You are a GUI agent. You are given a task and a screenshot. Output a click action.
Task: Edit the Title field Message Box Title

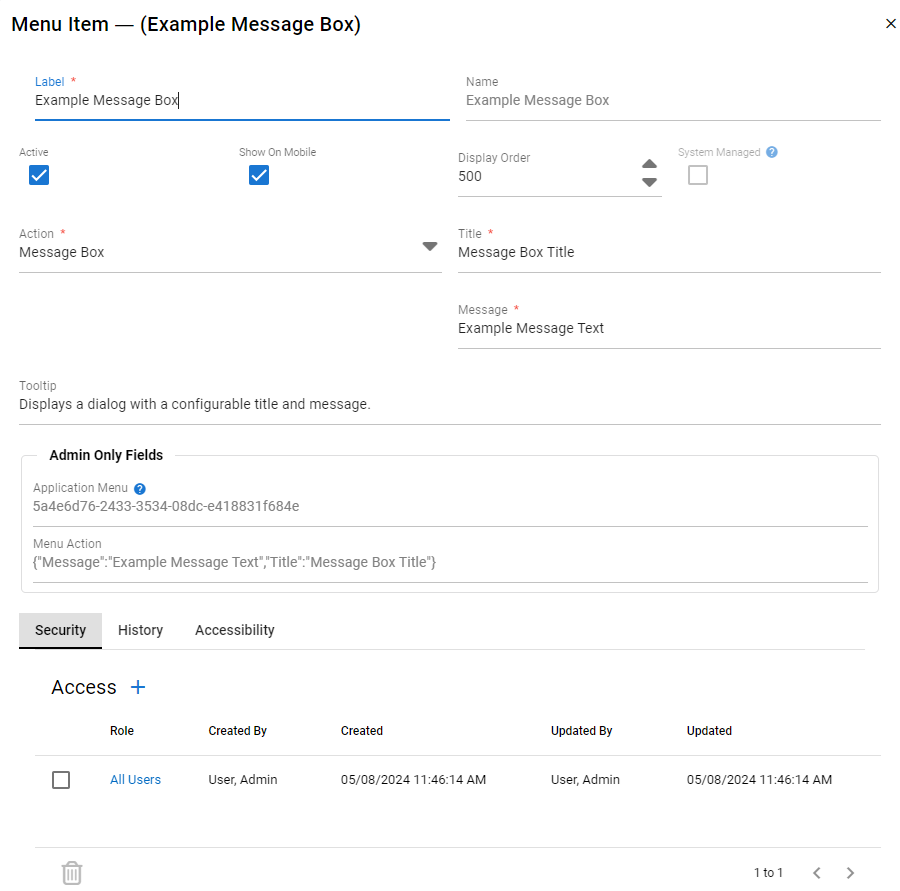pyautogui.click(x=669, y=253)
